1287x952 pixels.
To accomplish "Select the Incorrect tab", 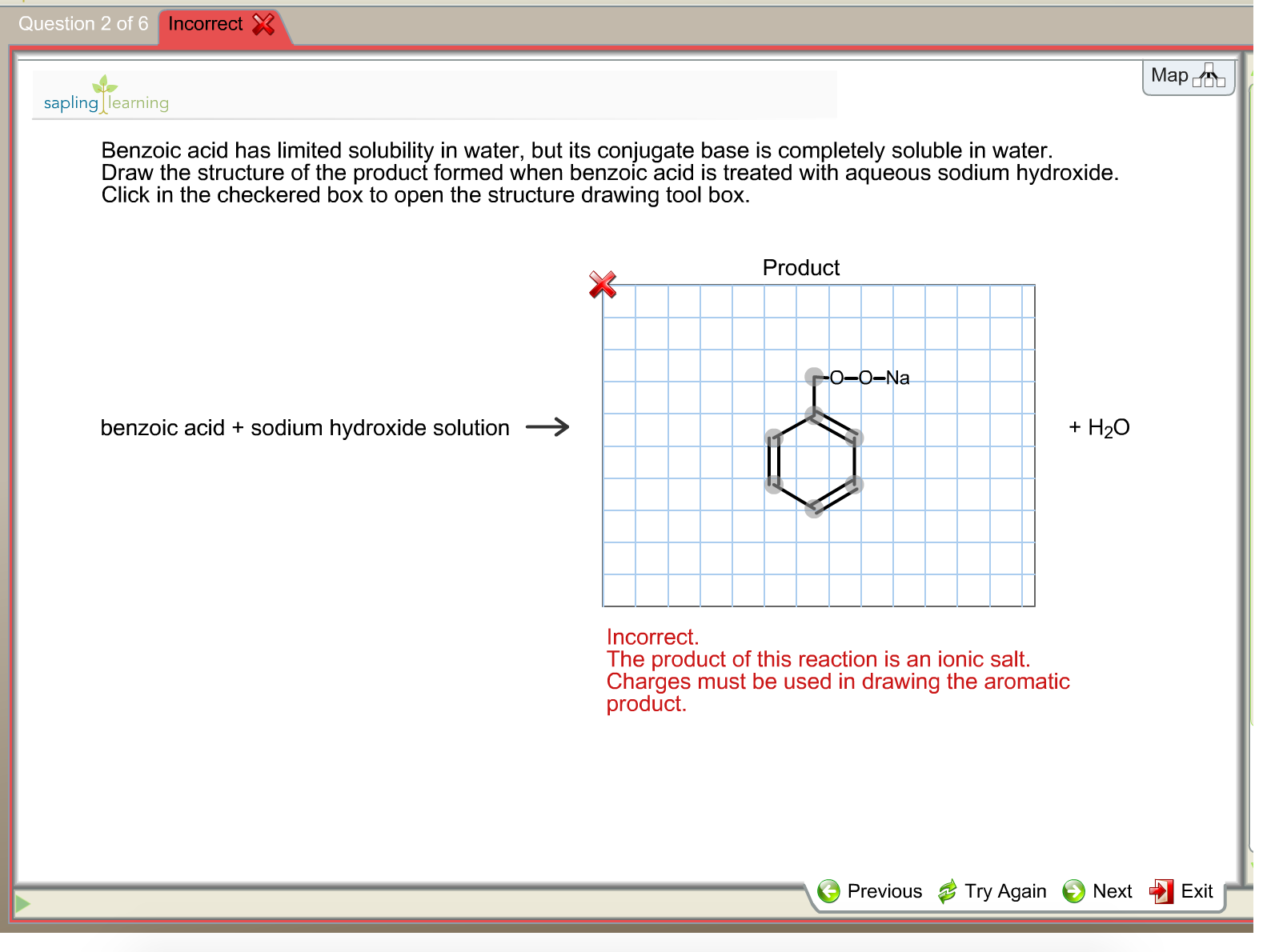I will [x=222, y=25].
